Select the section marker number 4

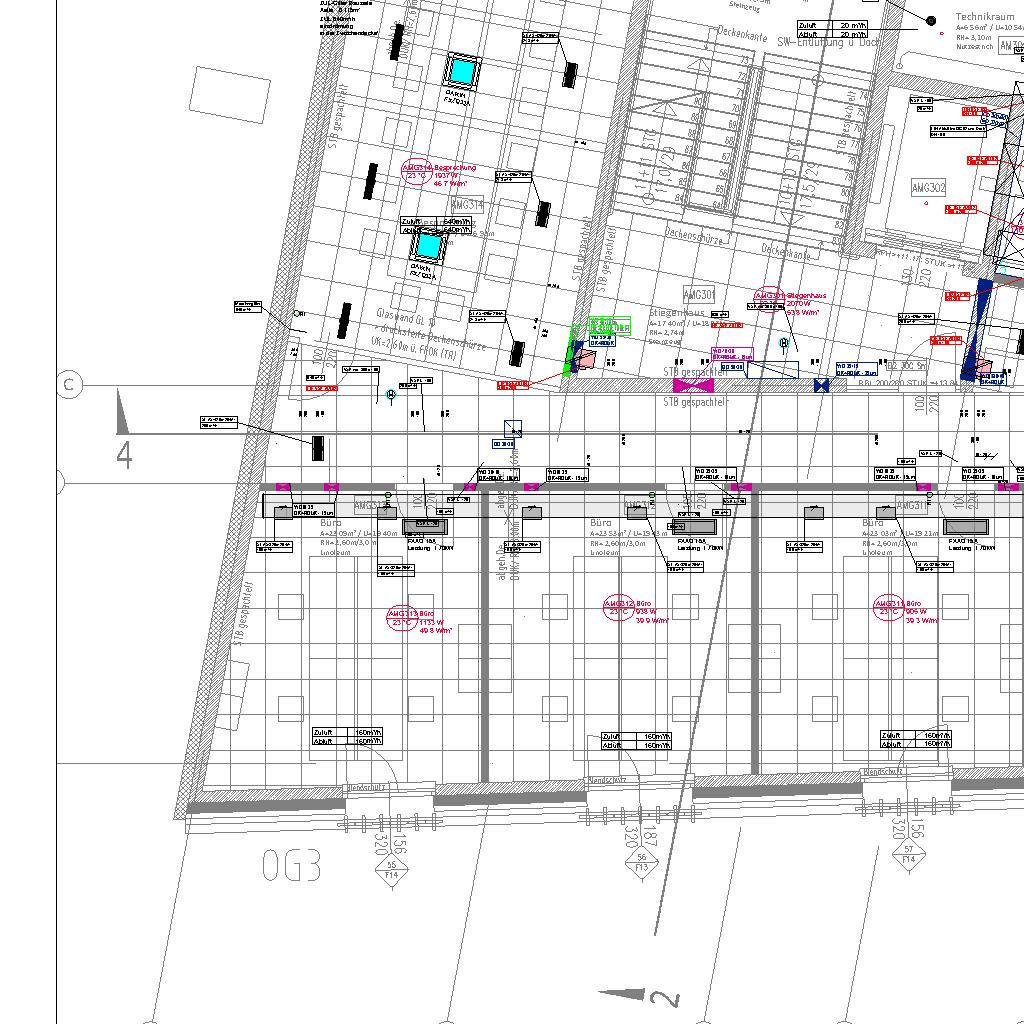pyautogui.click(x=124, y=455)
